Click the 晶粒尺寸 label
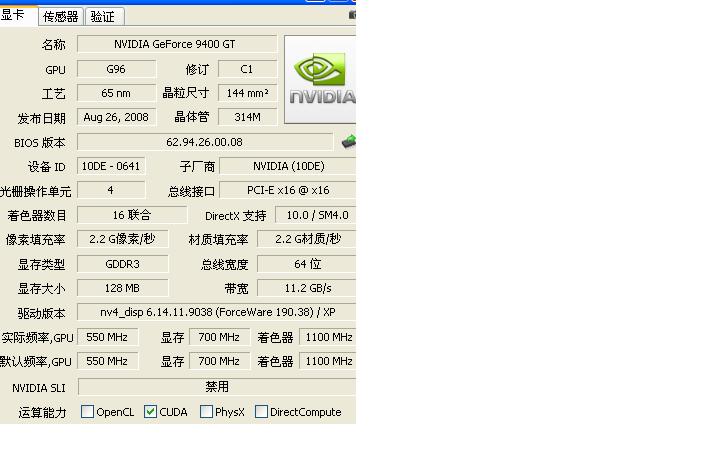 pos(186,93)
